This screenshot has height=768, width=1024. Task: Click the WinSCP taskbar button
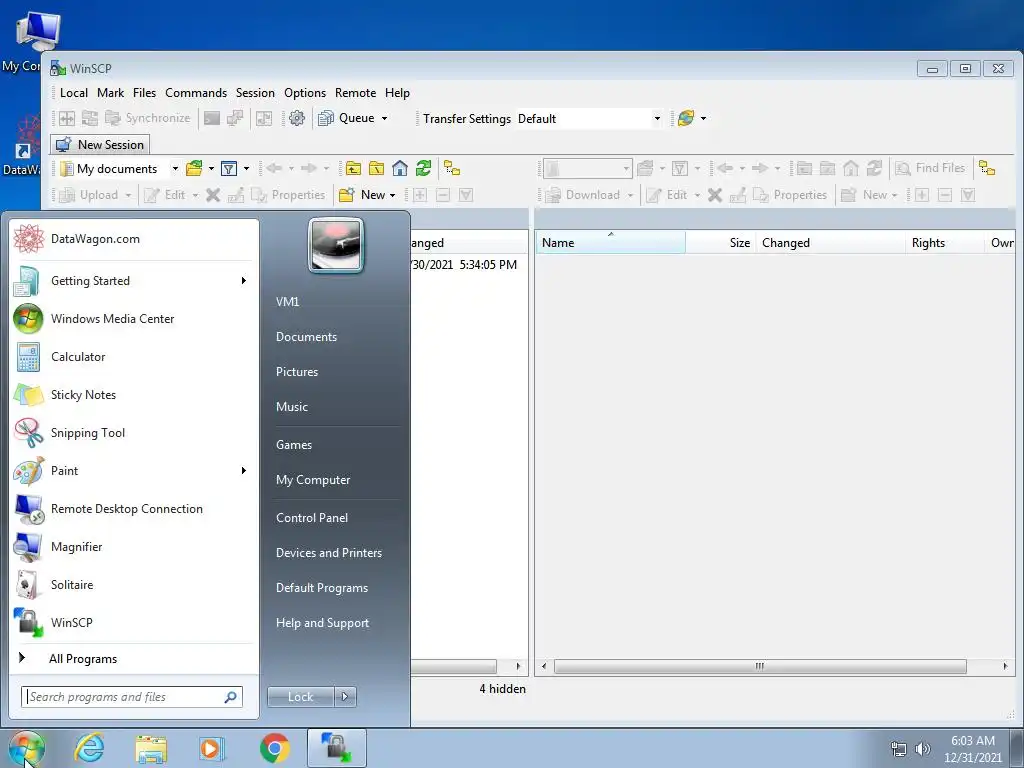[337, 748]
